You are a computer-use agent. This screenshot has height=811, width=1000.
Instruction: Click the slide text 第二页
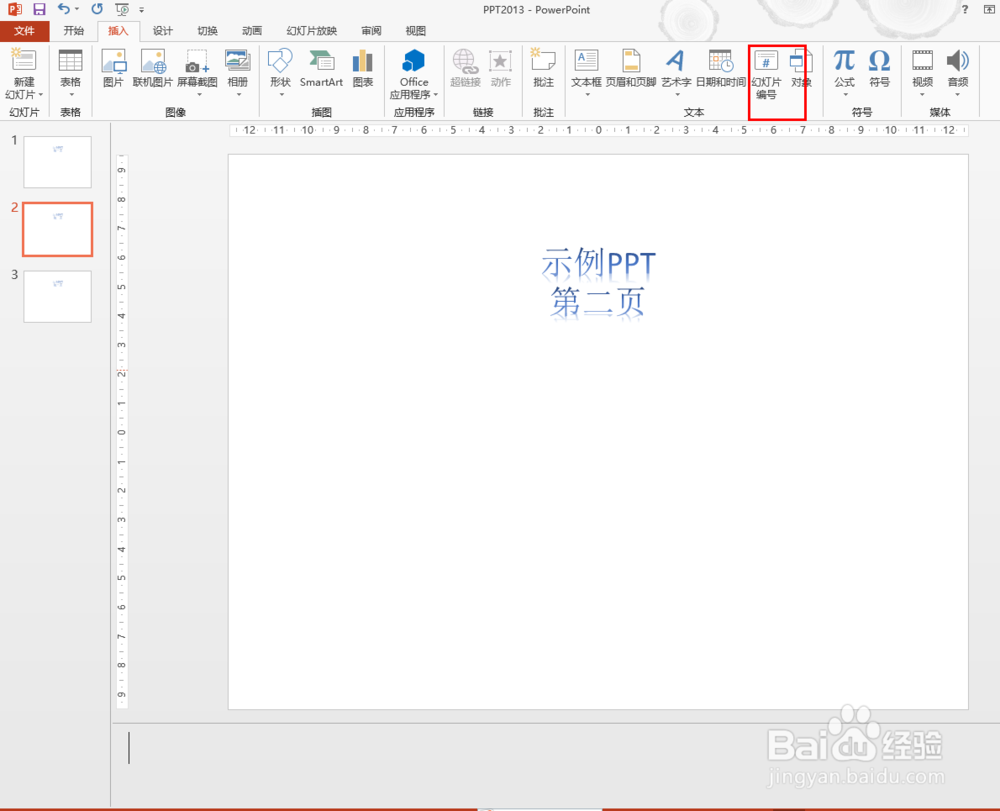click(x=598, y=302)
